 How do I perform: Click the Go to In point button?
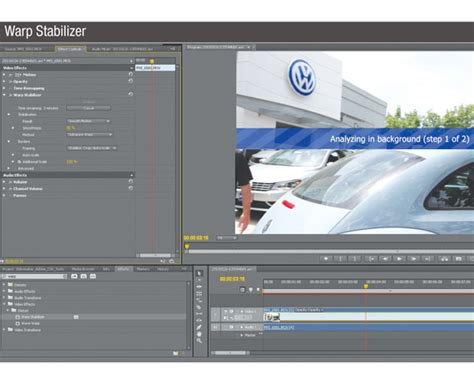tap(371, 259)
